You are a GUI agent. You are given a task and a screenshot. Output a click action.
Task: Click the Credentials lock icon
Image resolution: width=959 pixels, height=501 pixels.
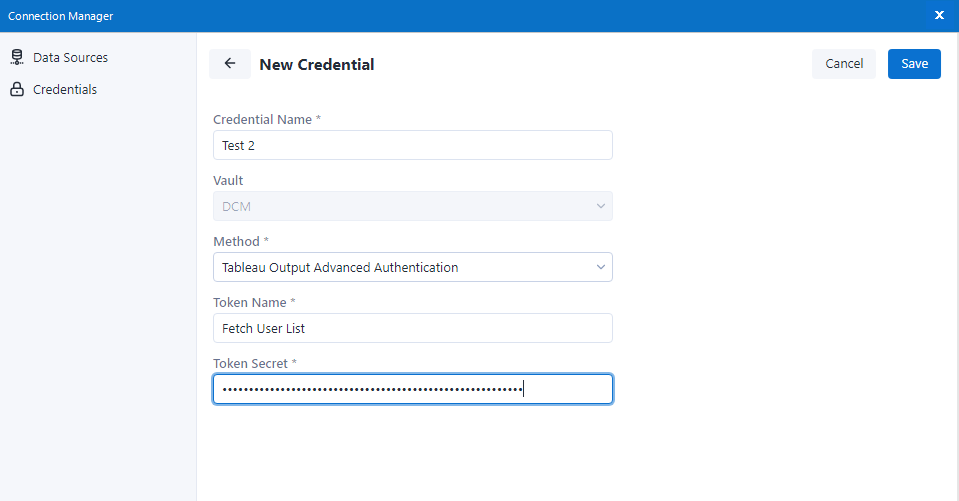coord(17,89)
